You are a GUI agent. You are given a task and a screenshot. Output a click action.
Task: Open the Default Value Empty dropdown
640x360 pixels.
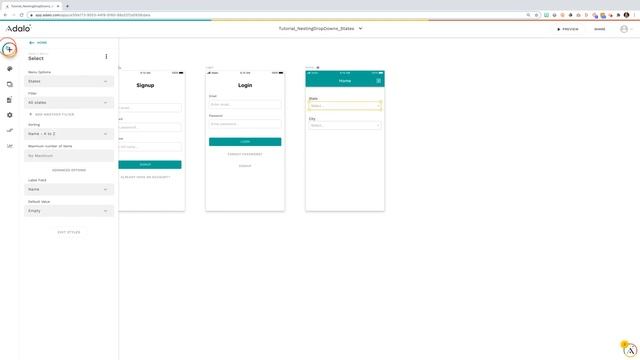click(69, 211)
